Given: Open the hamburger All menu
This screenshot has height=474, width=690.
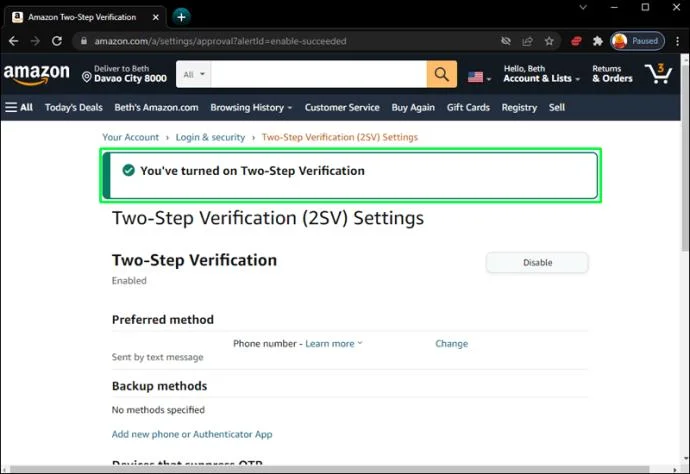Looking at the screenshot, I should coord(19,107).
